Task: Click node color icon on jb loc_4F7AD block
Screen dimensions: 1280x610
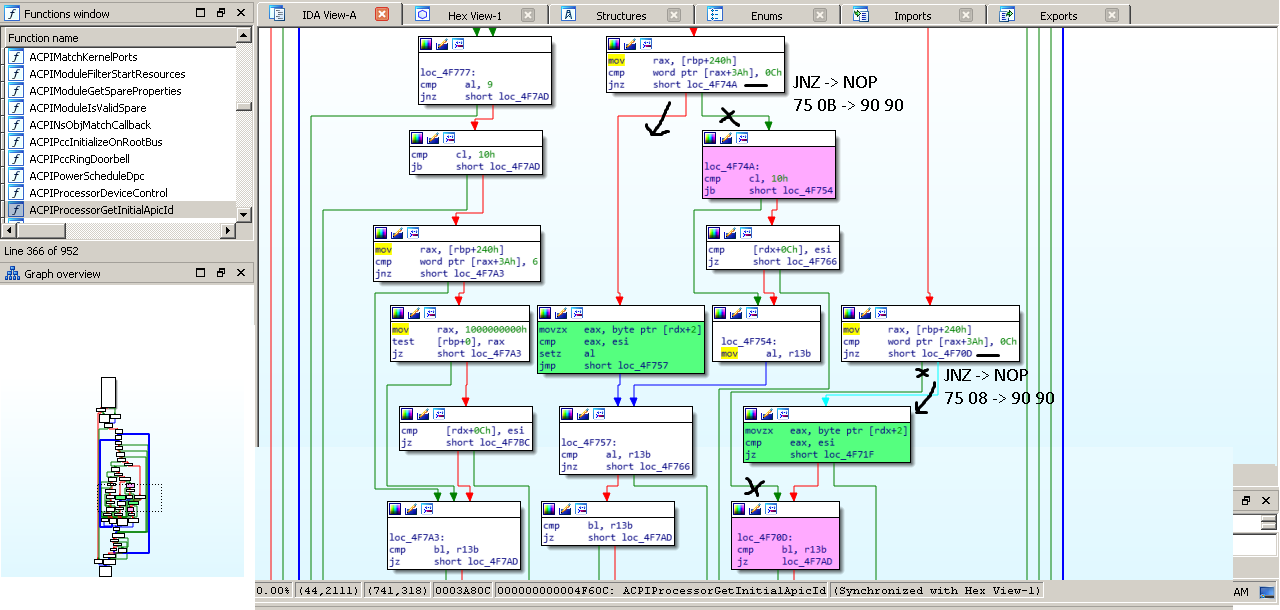Action: point(417,138)
